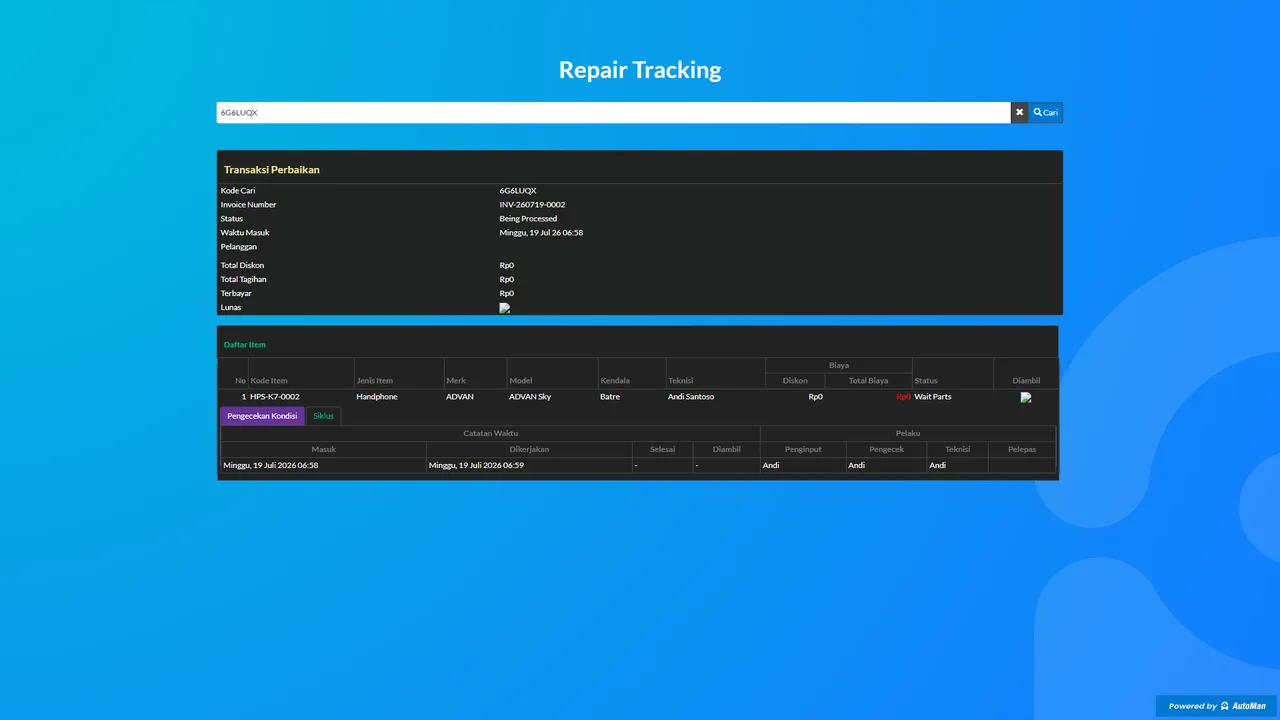Clear the search code field
Viewport: 1280px width, 720px height.
1019,113
